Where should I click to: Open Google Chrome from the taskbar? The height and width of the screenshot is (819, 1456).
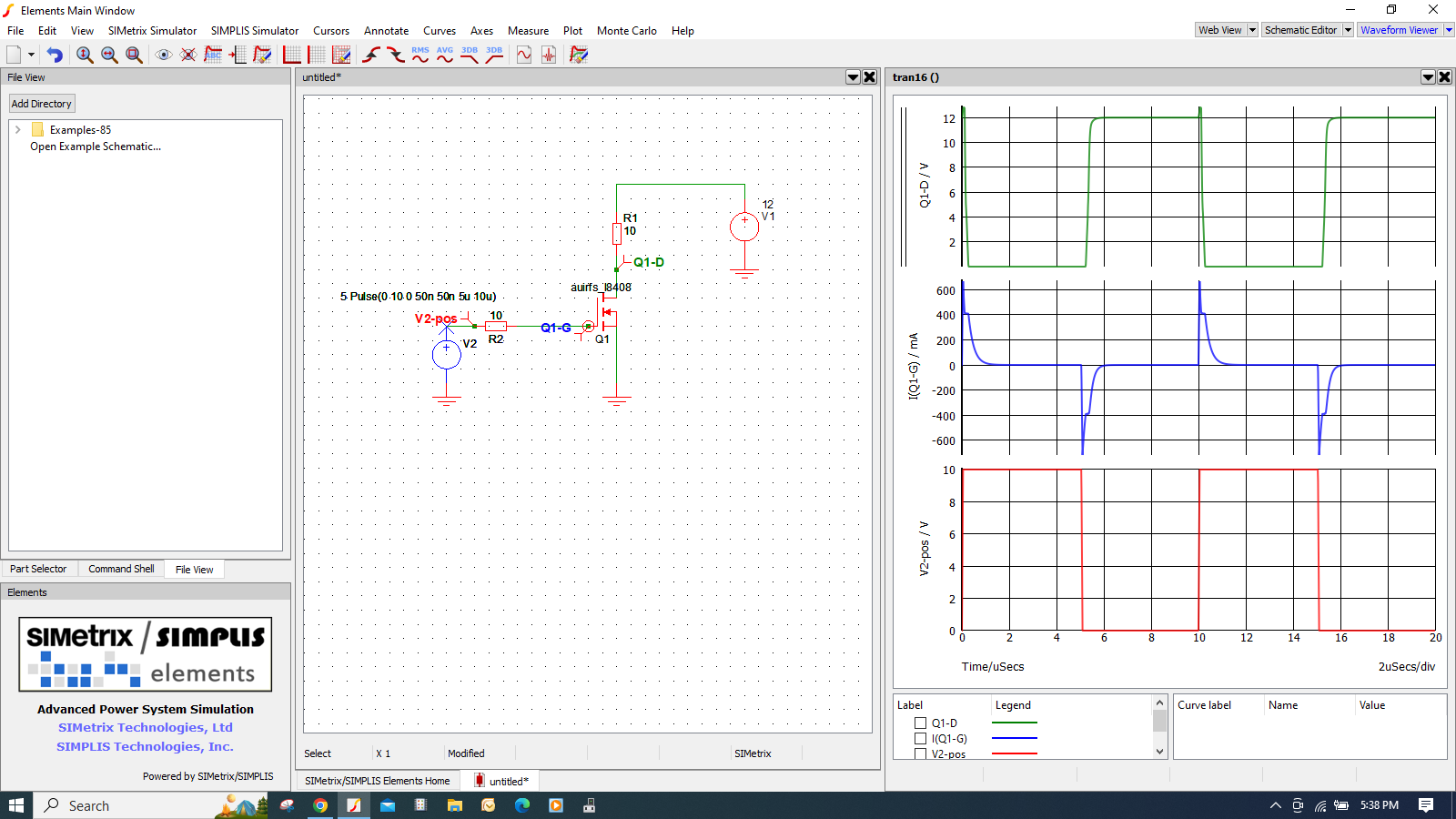click(x=320, y=805)
